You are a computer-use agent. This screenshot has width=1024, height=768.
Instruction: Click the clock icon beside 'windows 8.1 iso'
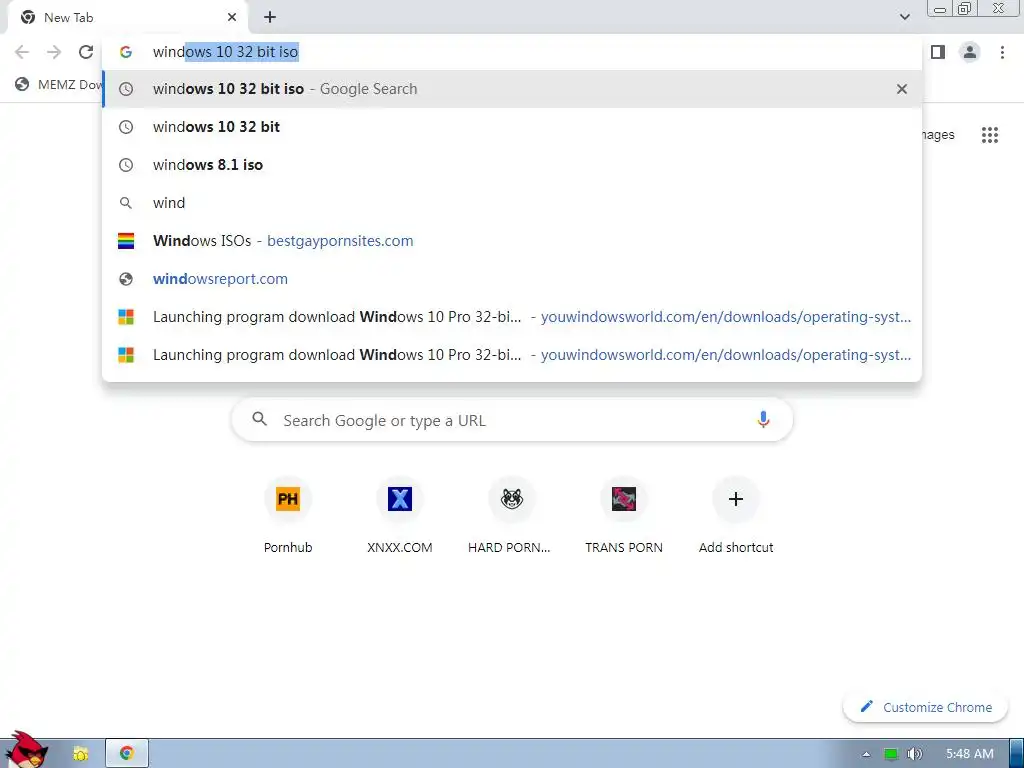click(x=126, y=165)
